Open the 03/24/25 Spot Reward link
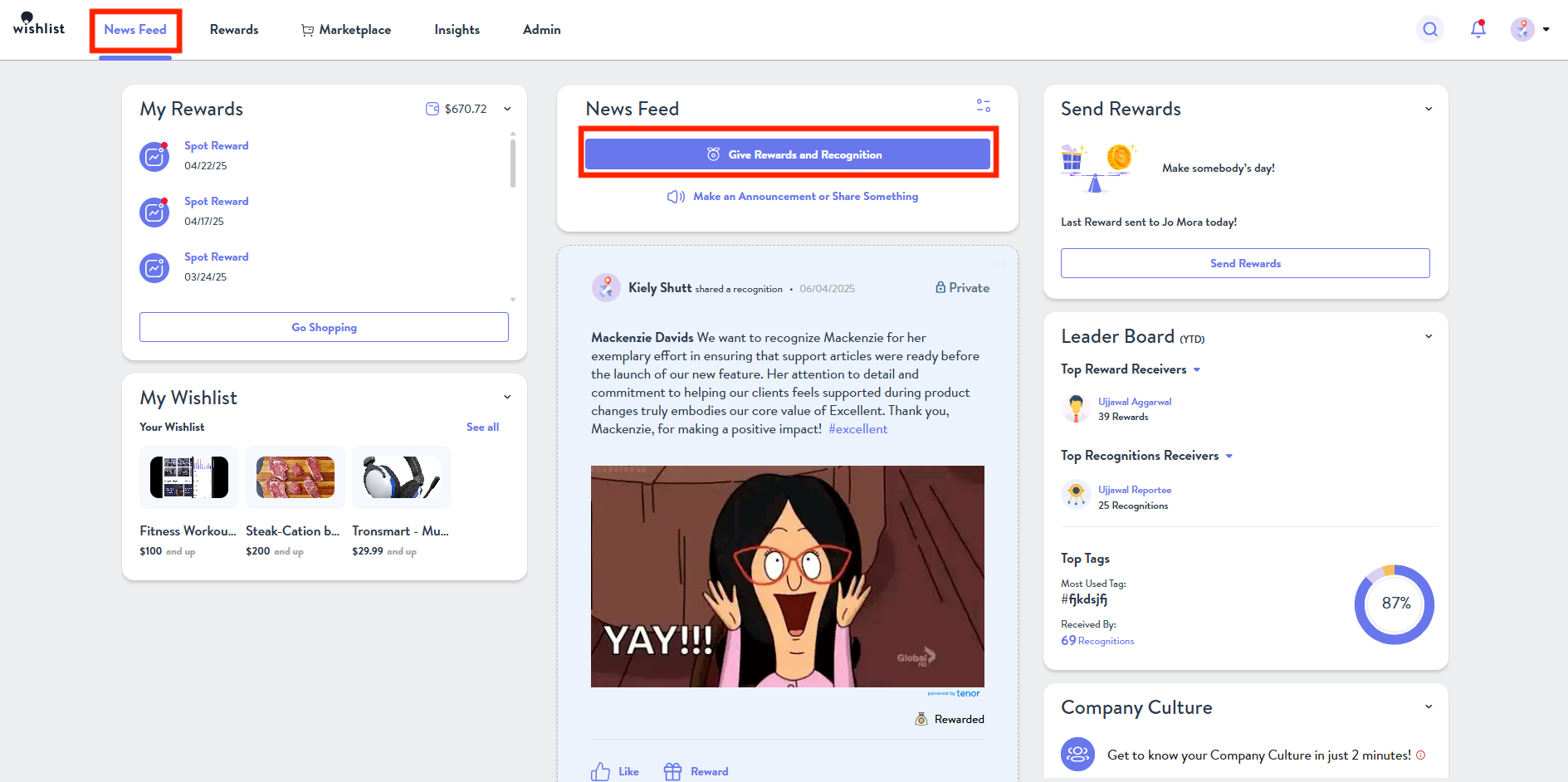The width and height of the screenshot is (1568, 782). 217,257
